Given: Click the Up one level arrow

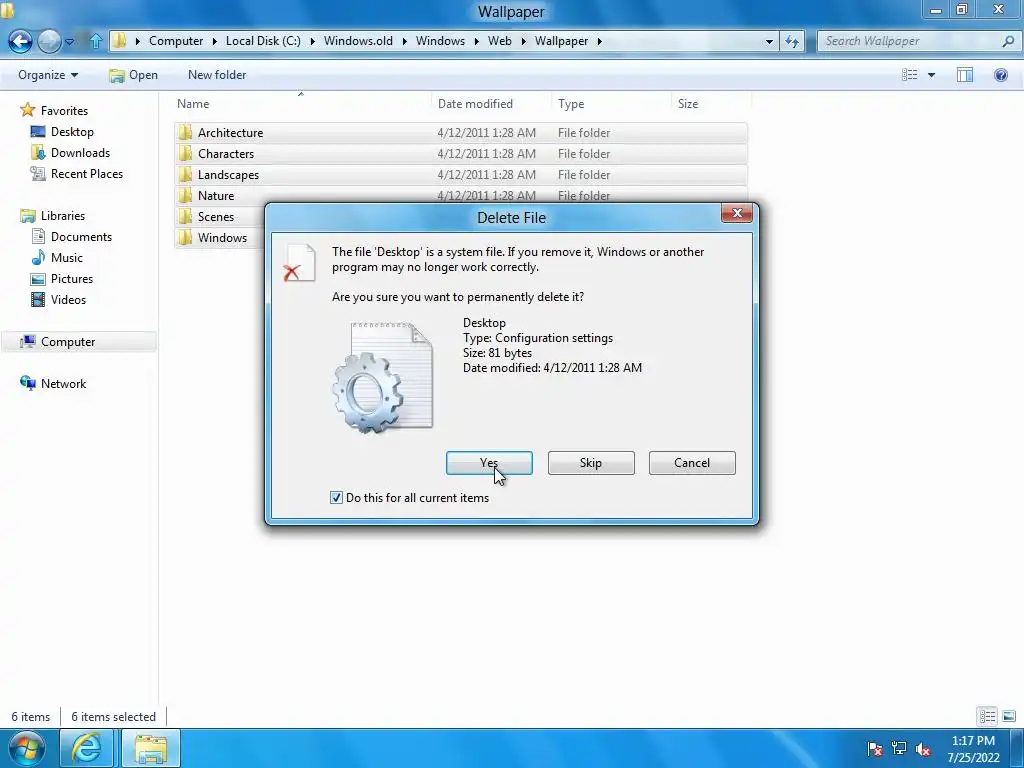Looking at the screenshot, I should (x=95, y=41).
